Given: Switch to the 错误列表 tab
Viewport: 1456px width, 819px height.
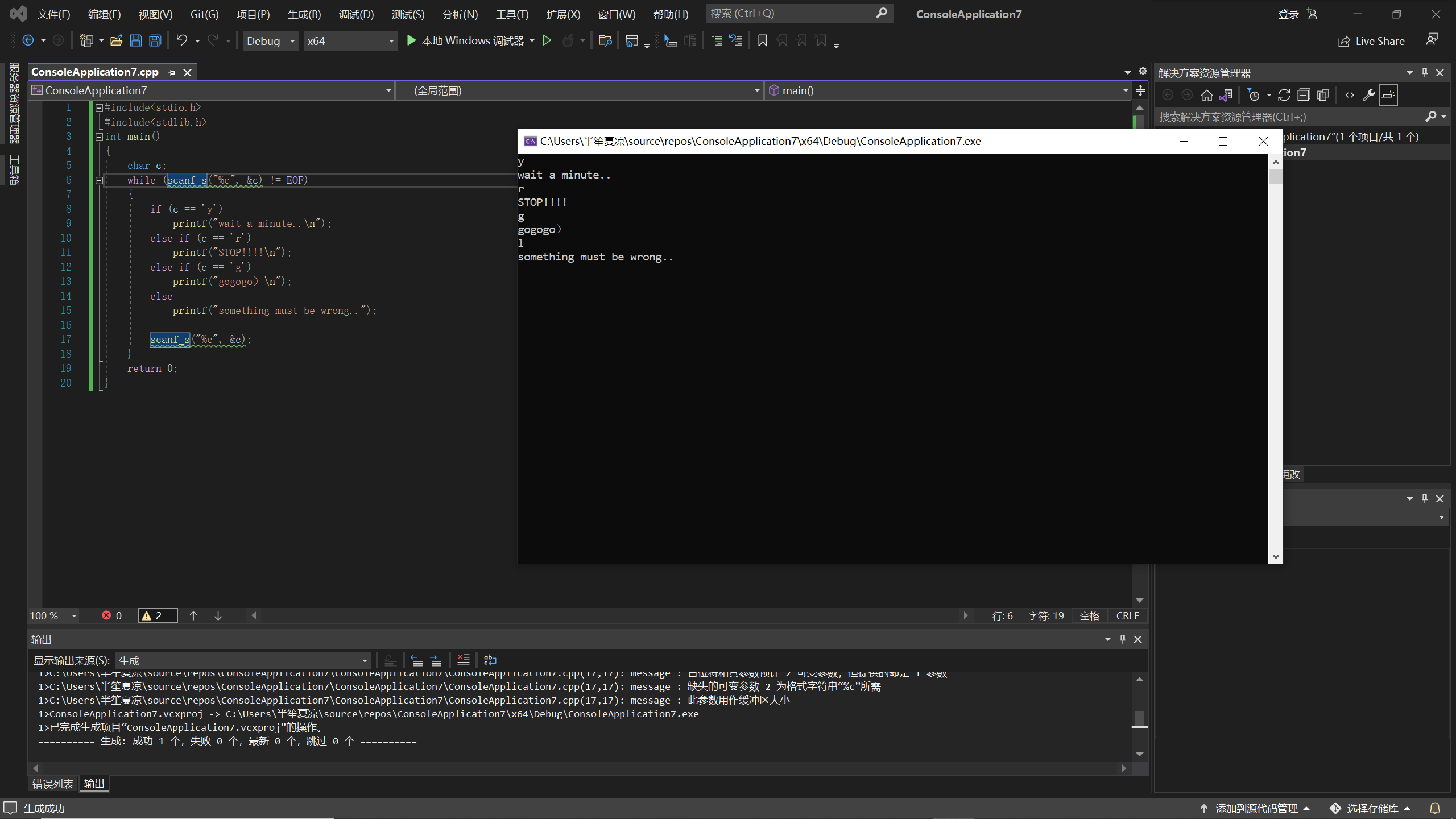Looking at the screenshot, I should (x=52, y=784).
